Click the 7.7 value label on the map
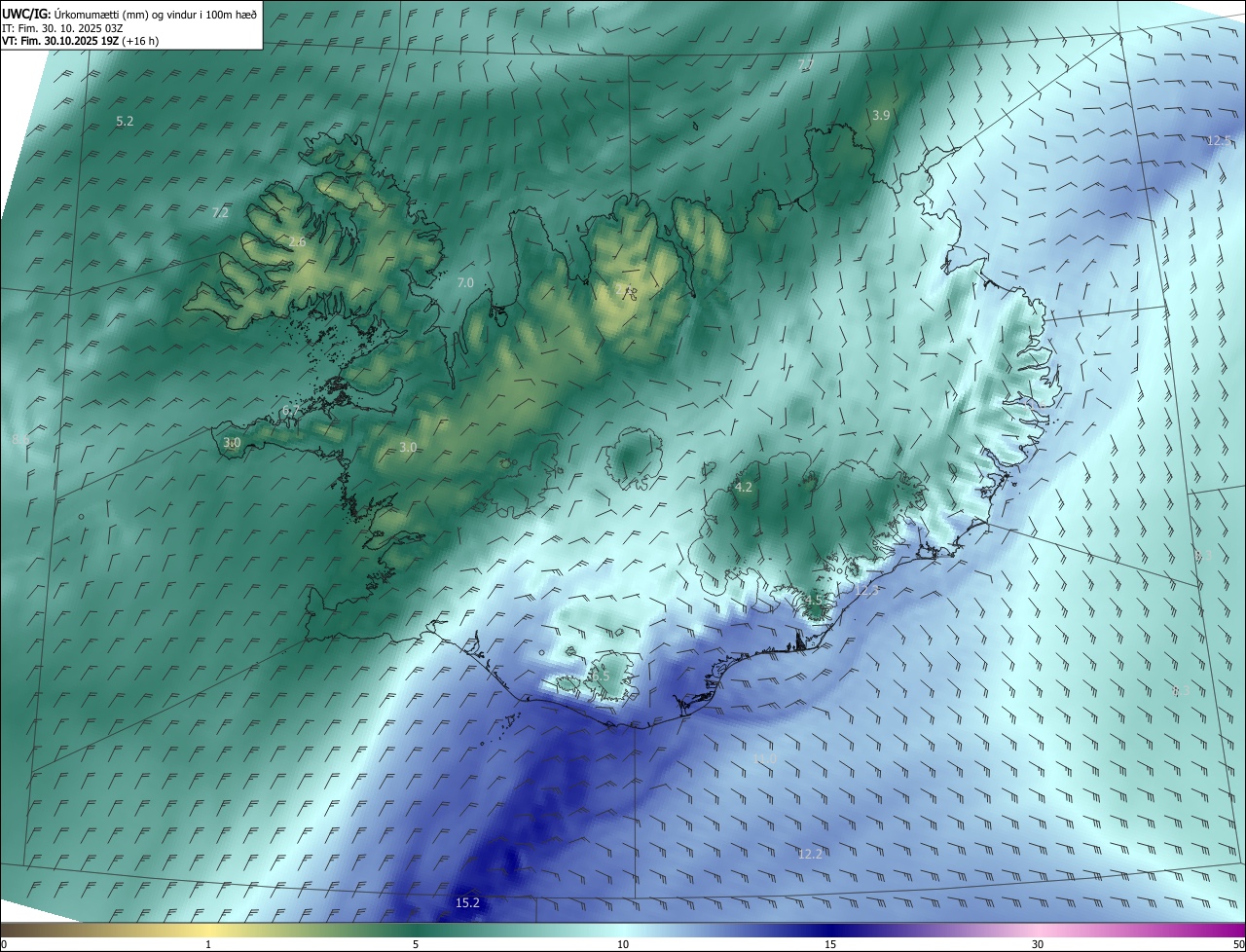The image size is (1246, 952). coord(805,65)
